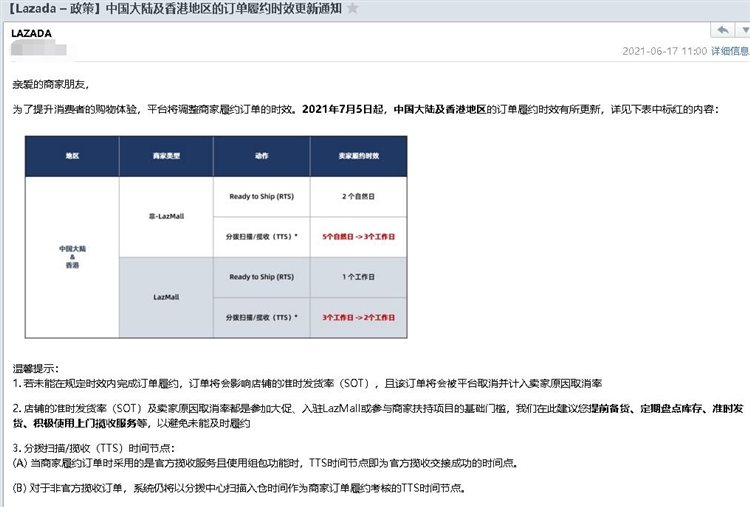Click the 动作 table header

[x=262, y=156]
